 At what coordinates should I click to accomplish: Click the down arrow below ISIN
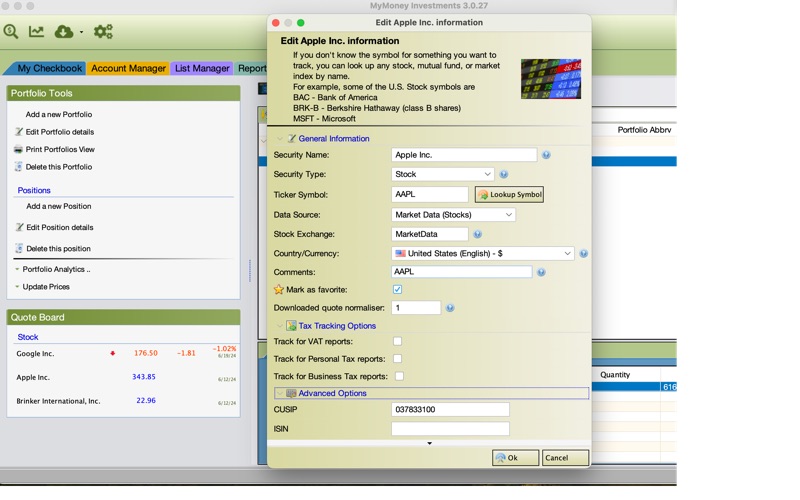tap(430, 443)
